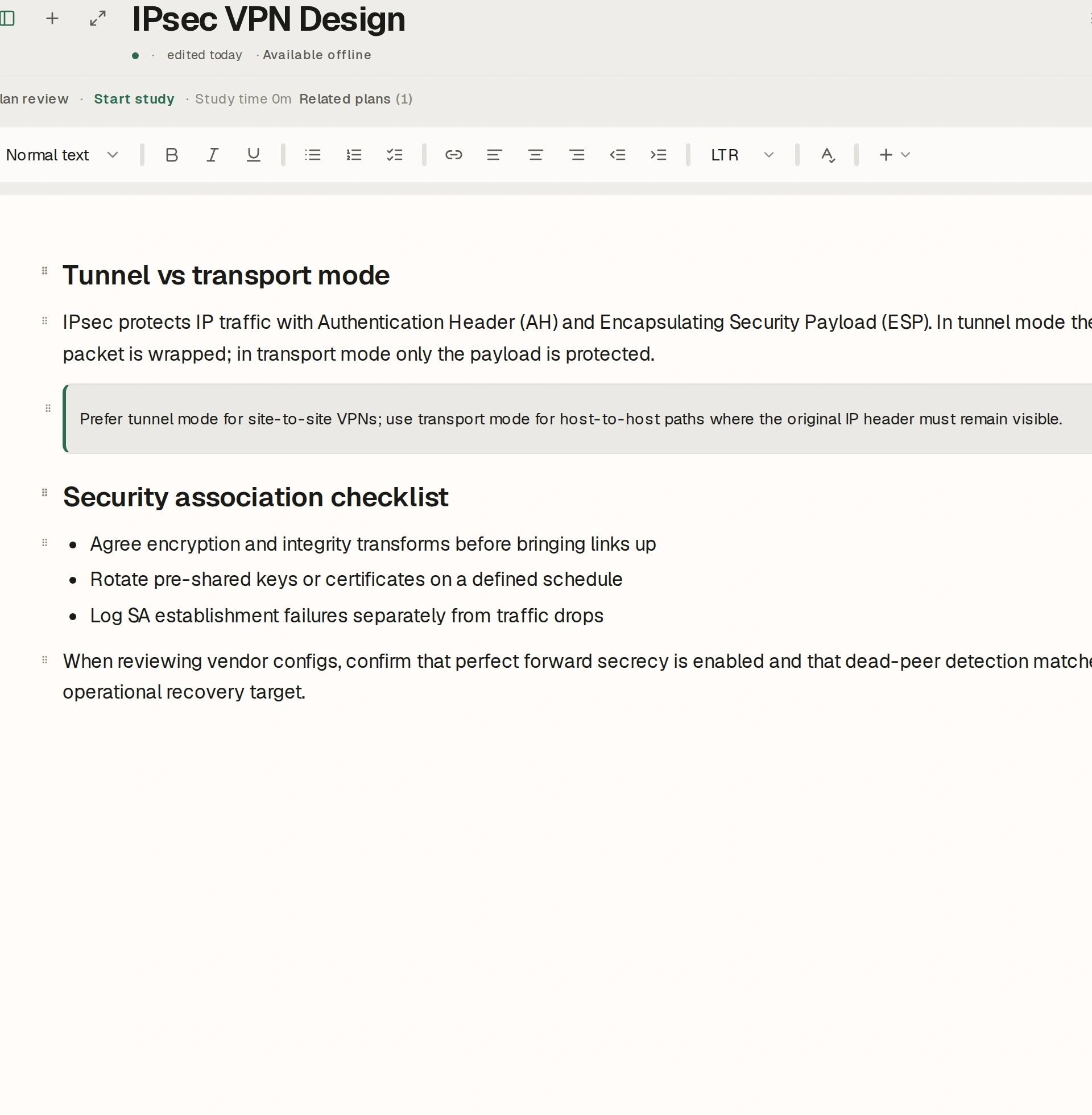Viewport: 1092px width, 1115px height.
Task: Open Related plans (1)
Action: [355, 98]
